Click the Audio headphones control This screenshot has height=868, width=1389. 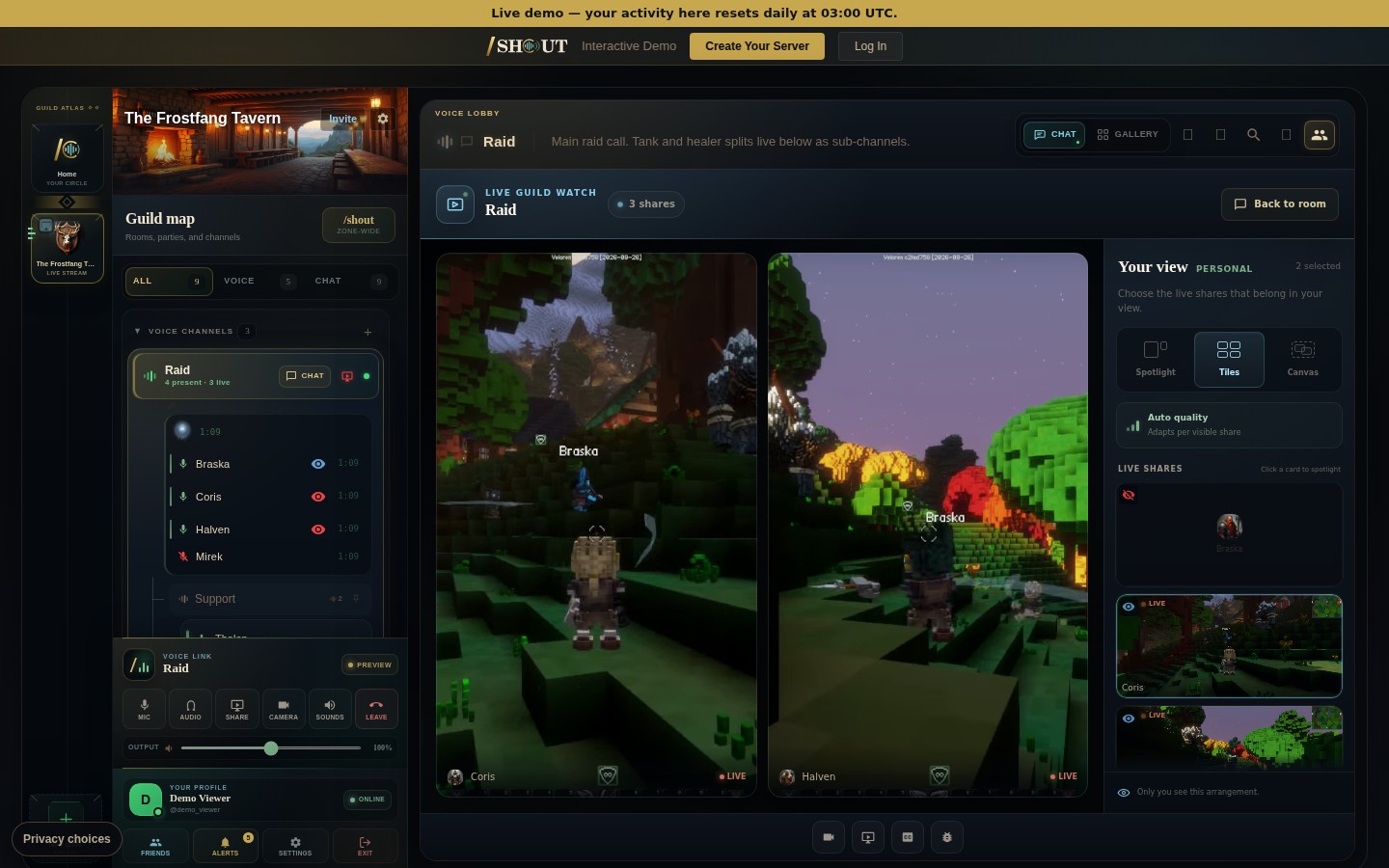click(x=191, y=709)
